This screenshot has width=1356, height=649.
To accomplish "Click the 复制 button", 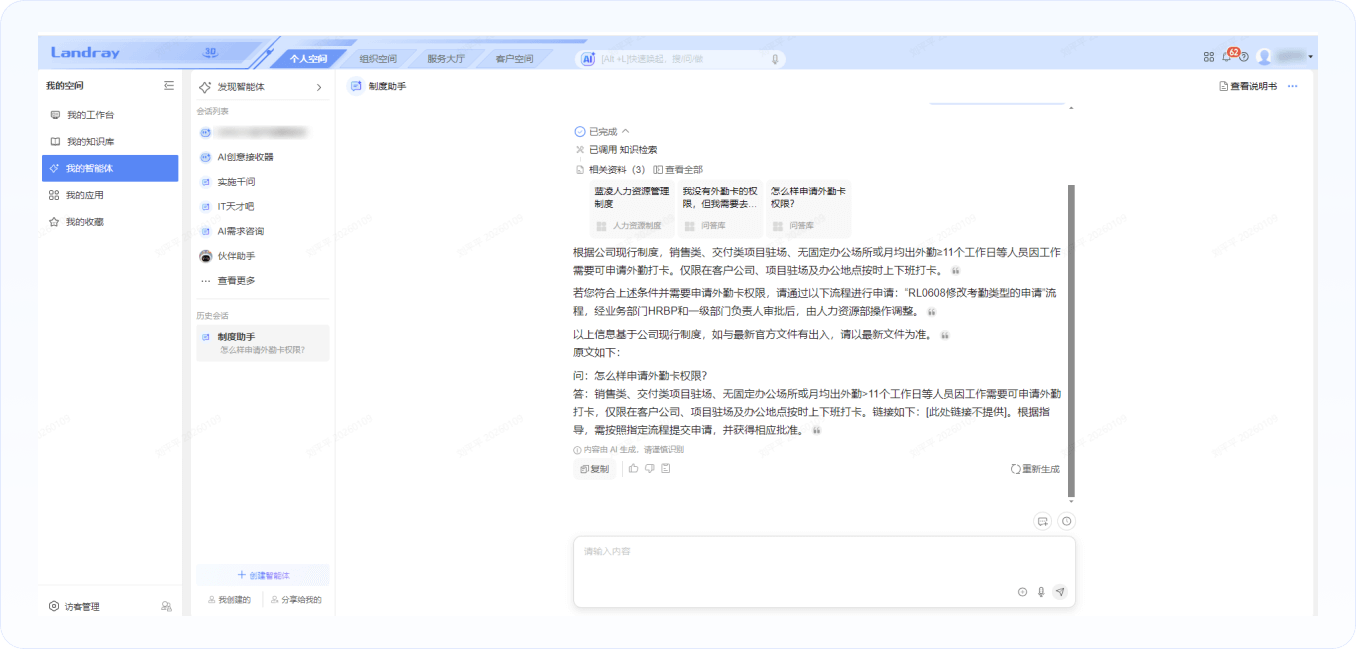I will (594, 469).
